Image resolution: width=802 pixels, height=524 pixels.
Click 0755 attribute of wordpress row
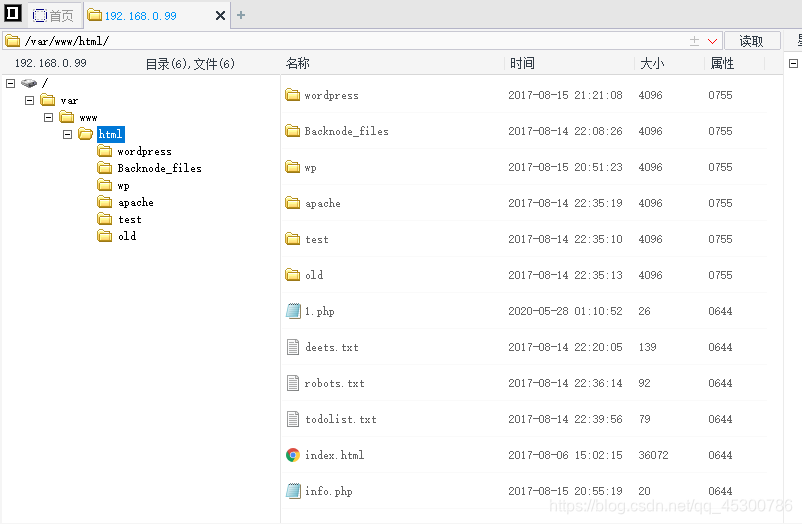(720, 95)
